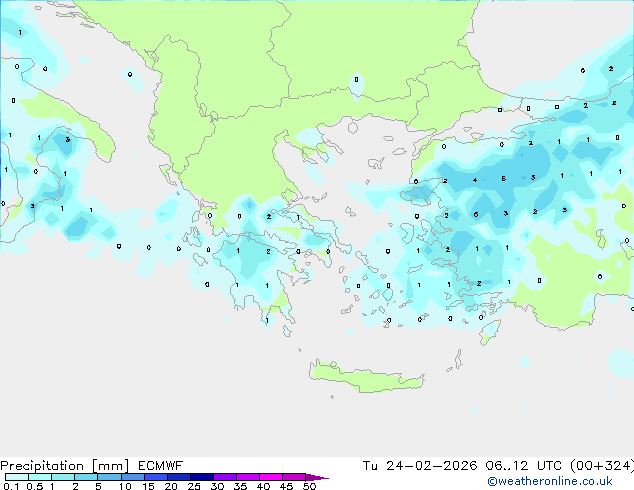Select the magenta 40–45 mm legend swatch
Screen dimensions: 634x490
point(271,477)
